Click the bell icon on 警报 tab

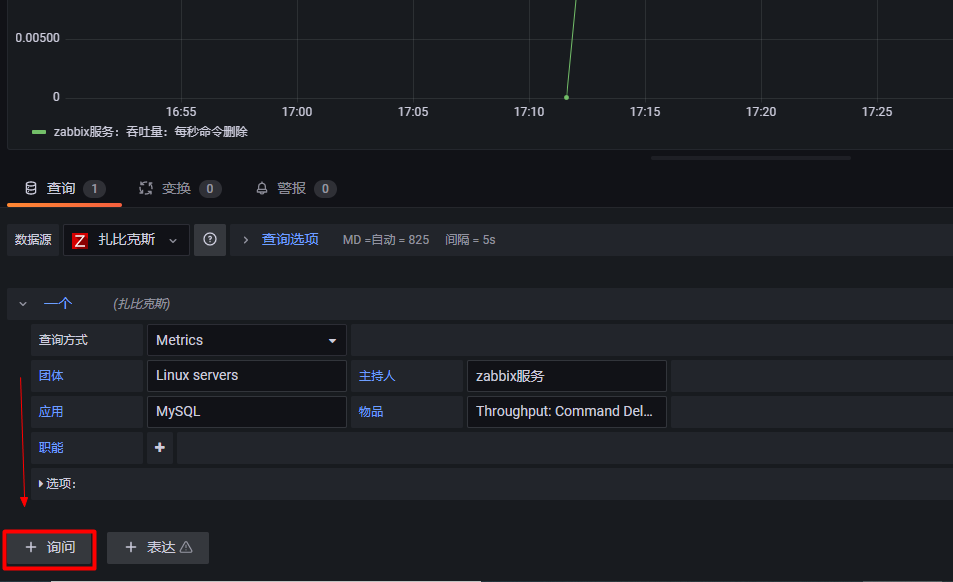(262, 188)
